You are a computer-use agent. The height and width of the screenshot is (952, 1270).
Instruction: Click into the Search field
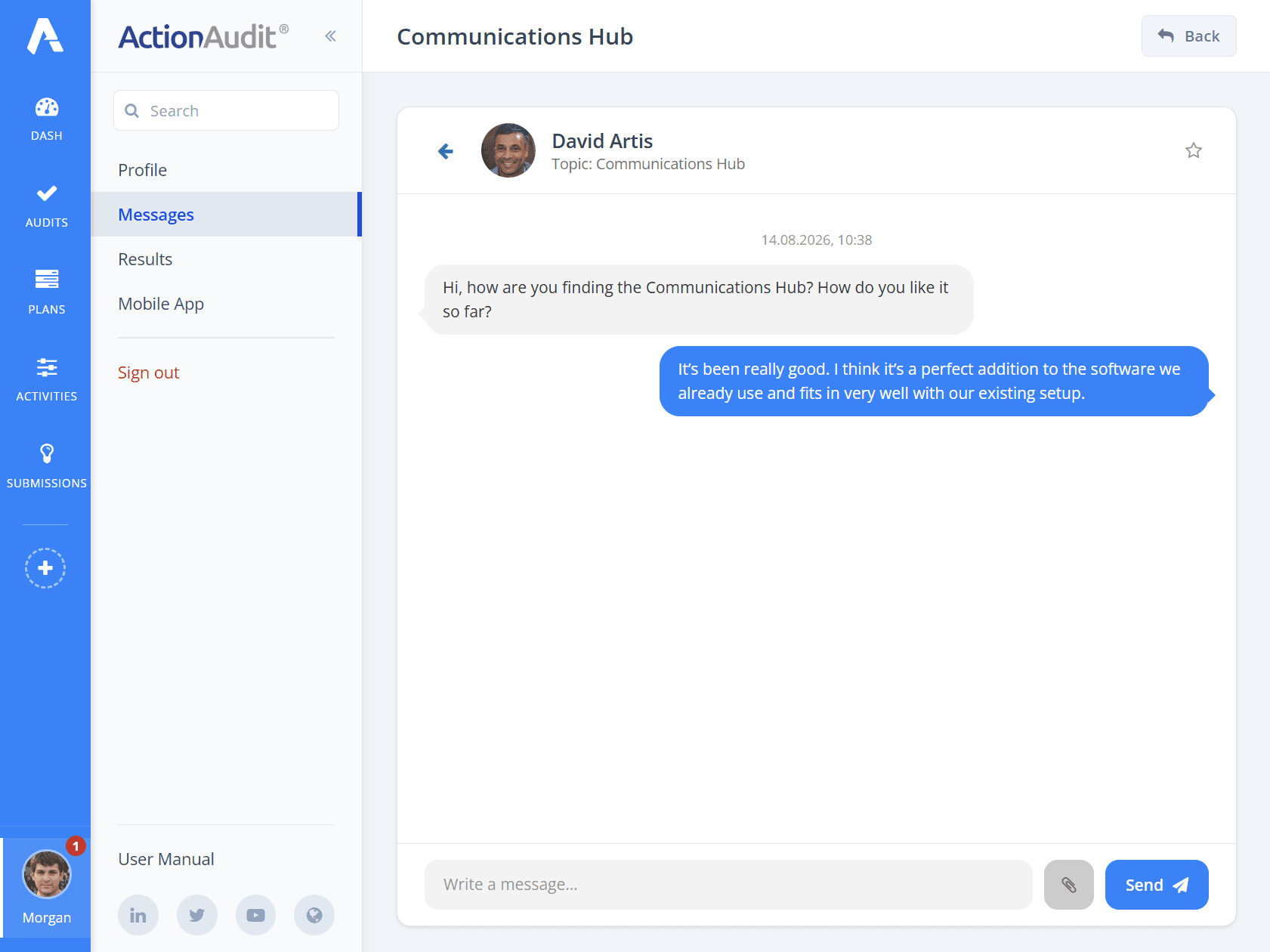(x=226, y=110)
